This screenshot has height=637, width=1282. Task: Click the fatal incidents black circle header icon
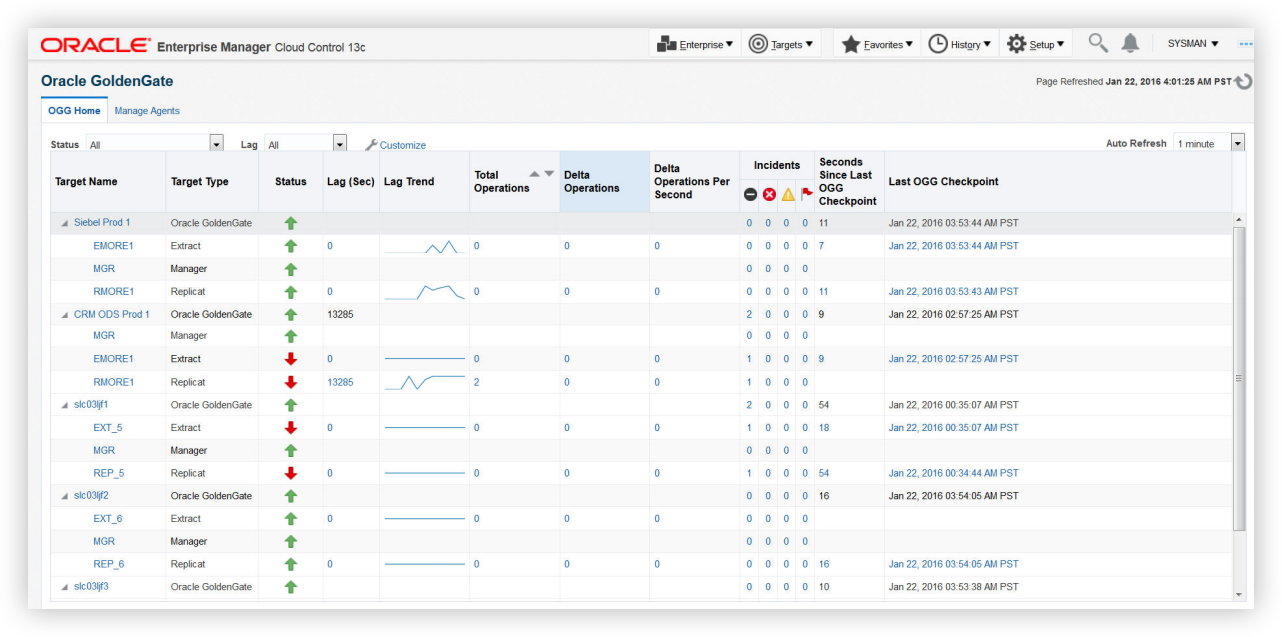750,194
